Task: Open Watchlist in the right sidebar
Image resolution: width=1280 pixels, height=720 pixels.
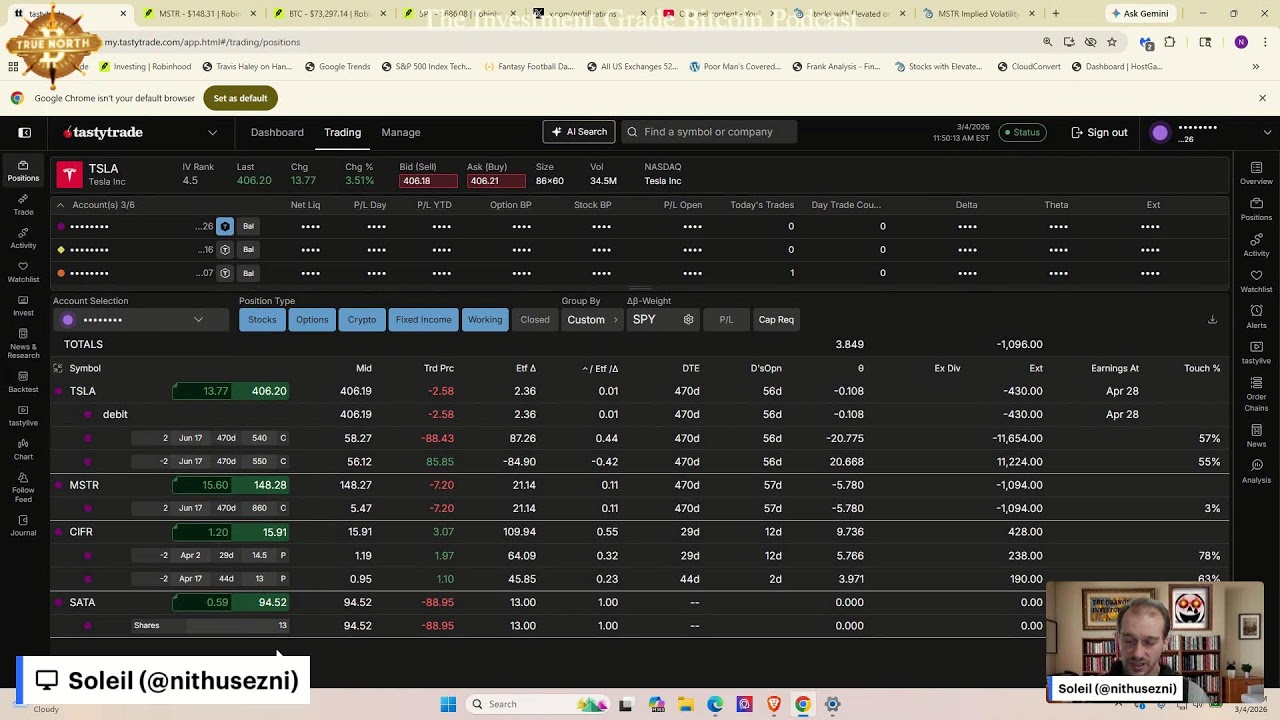Action: pos(1256,281)
